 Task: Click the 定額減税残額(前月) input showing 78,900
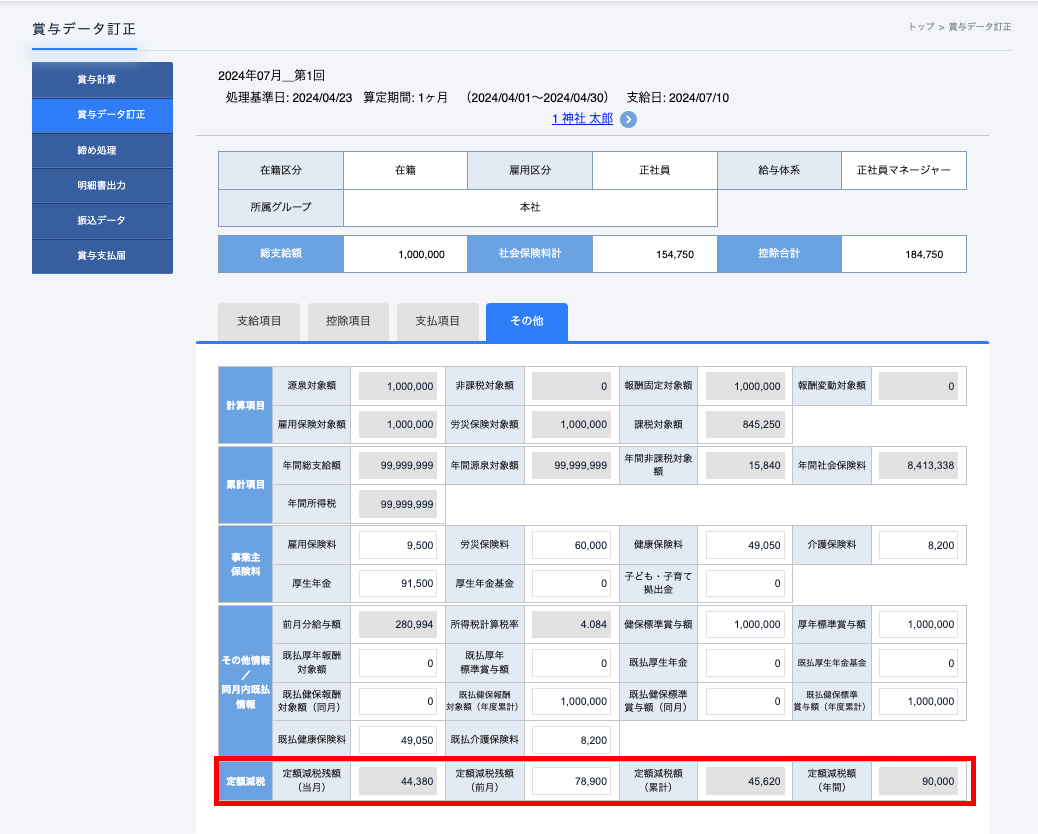click(x=571, y=781)
